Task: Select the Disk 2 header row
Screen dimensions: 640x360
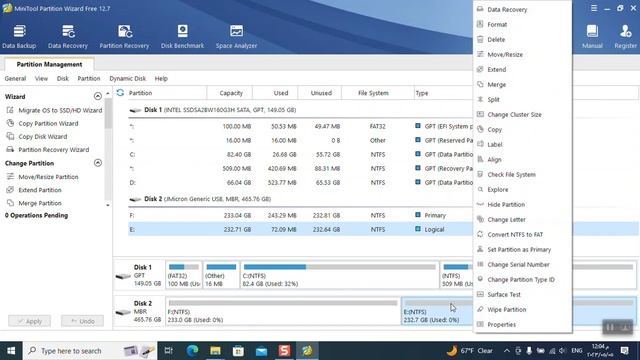Action: pyautogui.click(x=300, y=199)
